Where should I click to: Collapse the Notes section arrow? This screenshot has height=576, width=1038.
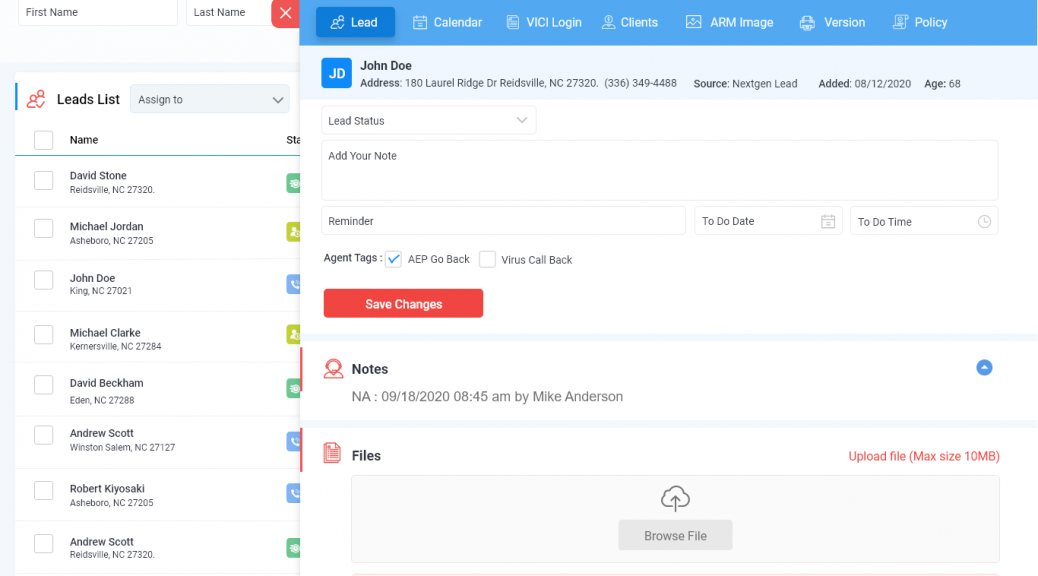[984, 367]
